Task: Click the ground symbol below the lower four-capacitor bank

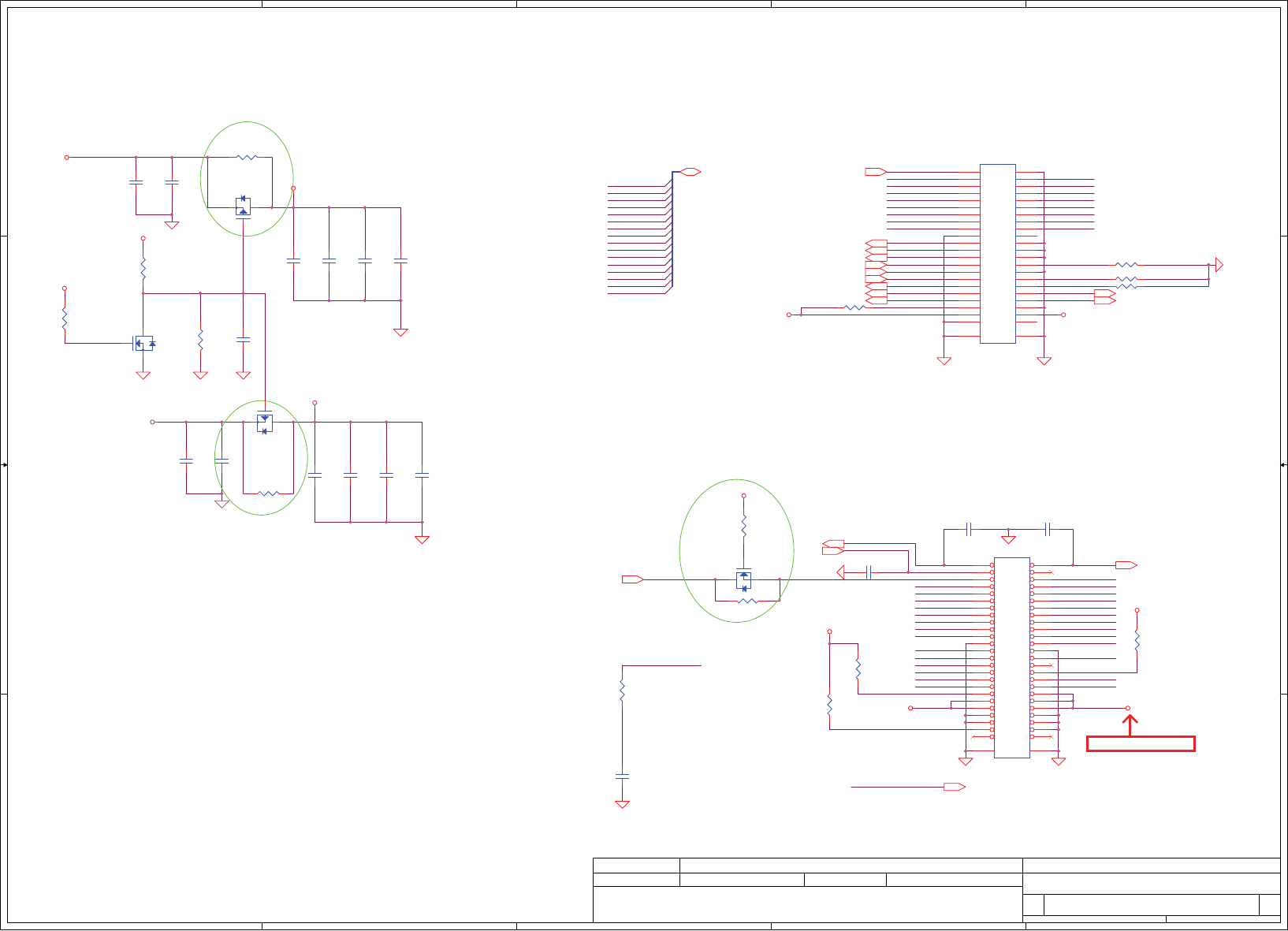Action: pos(423,540)
